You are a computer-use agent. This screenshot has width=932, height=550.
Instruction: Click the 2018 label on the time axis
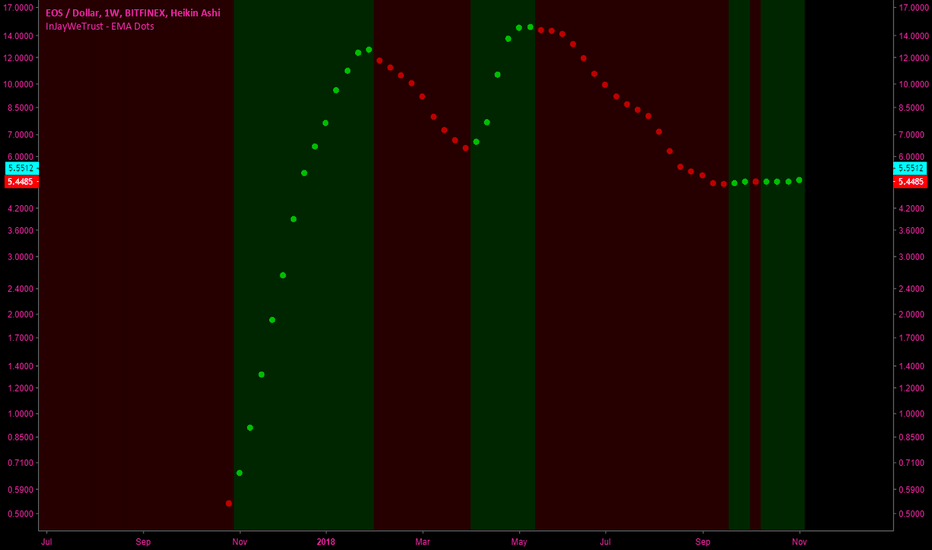(x=326, y=542)
